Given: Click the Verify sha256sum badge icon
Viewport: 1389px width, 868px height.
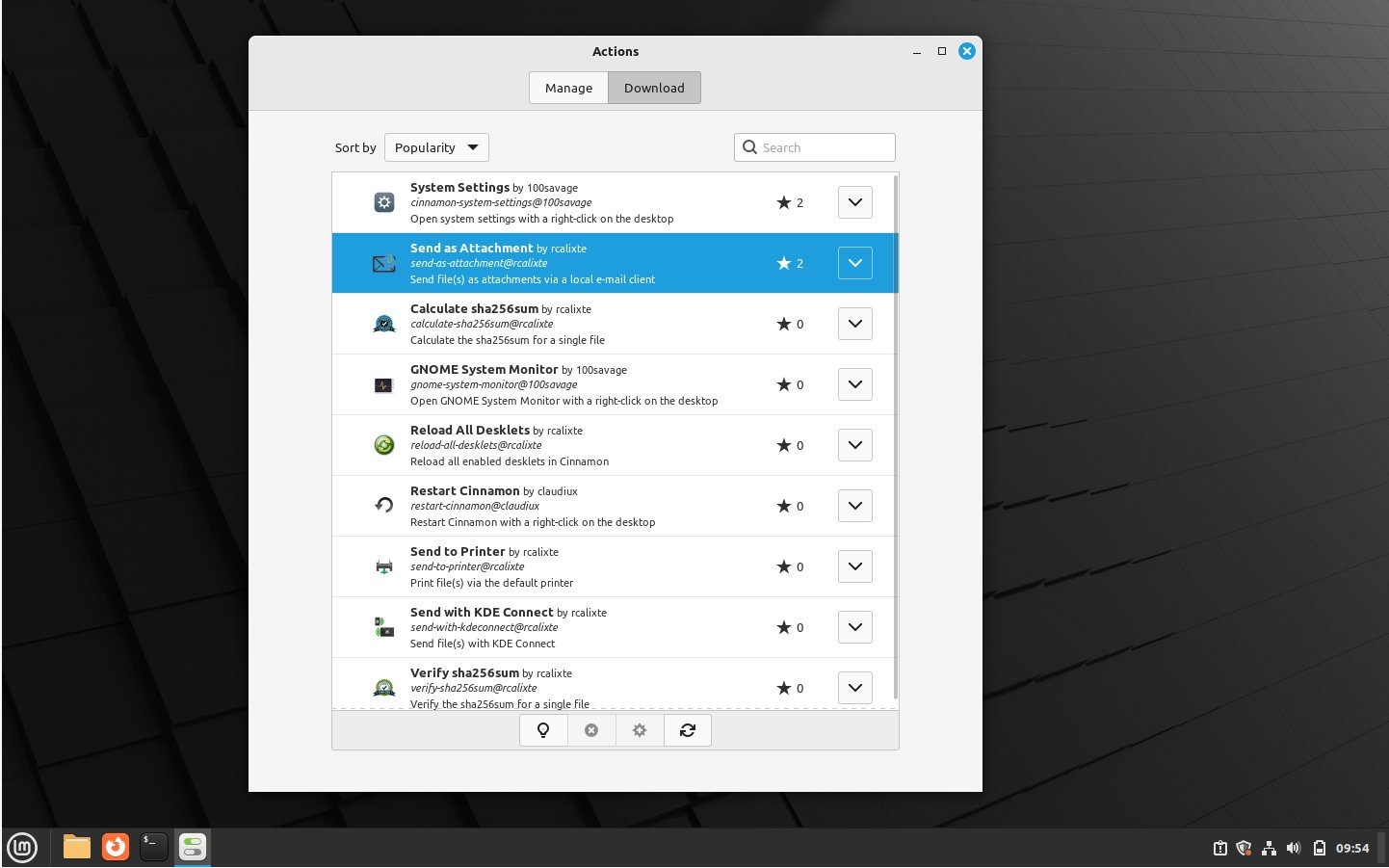Looking at the screenshot, I should click(384, 688).
